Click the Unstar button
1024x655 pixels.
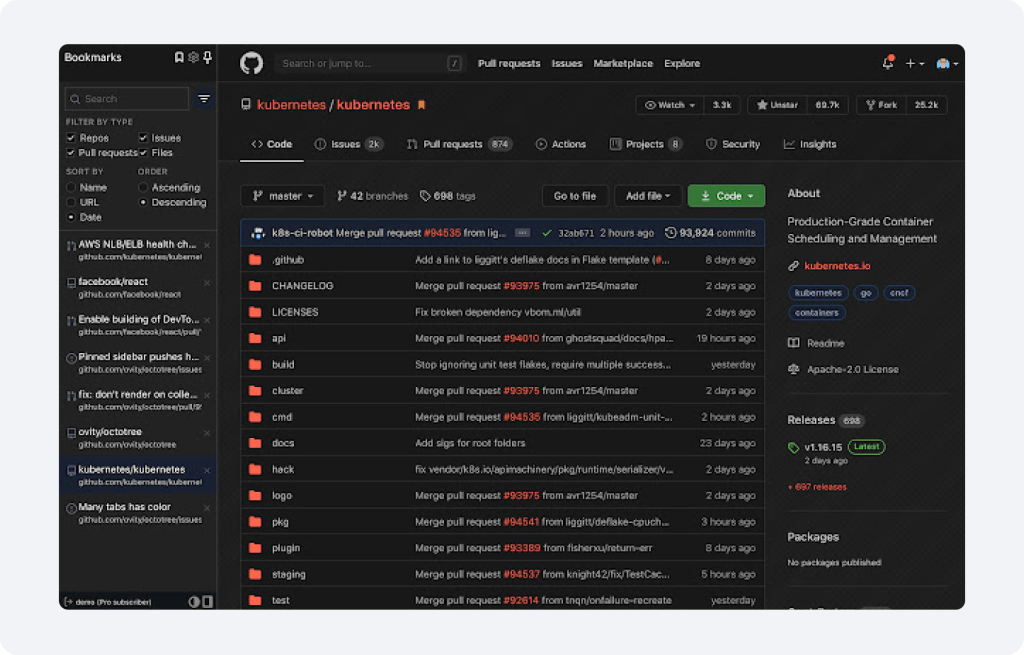pos(777,105)
